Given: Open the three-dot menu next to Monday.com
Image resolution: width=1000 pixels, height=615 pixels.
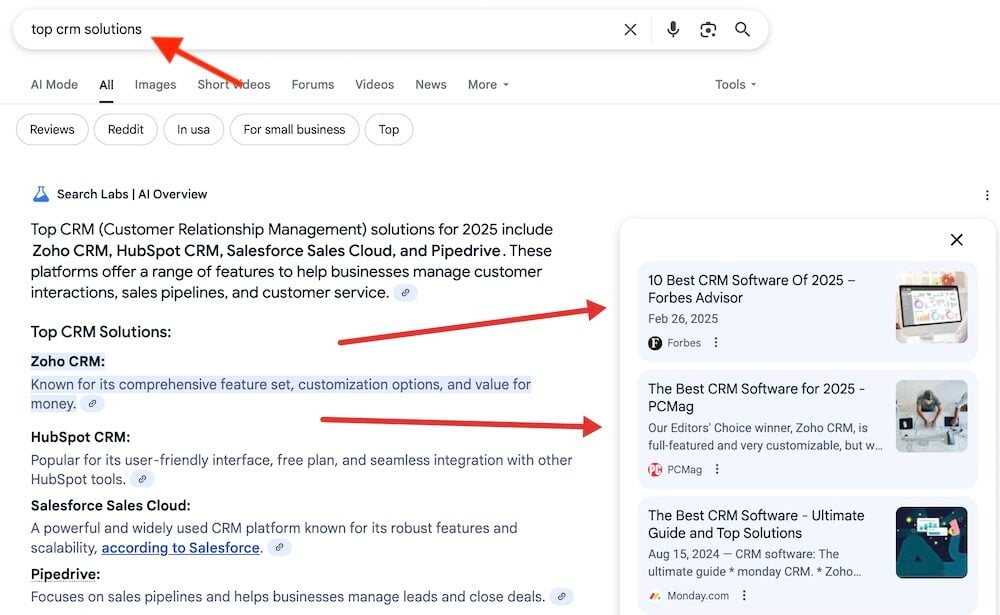Looking at the screenshot, I should point(744,595).
